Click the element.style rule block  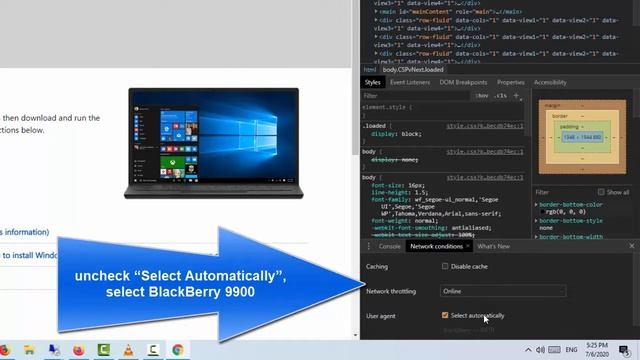(443, 111)
